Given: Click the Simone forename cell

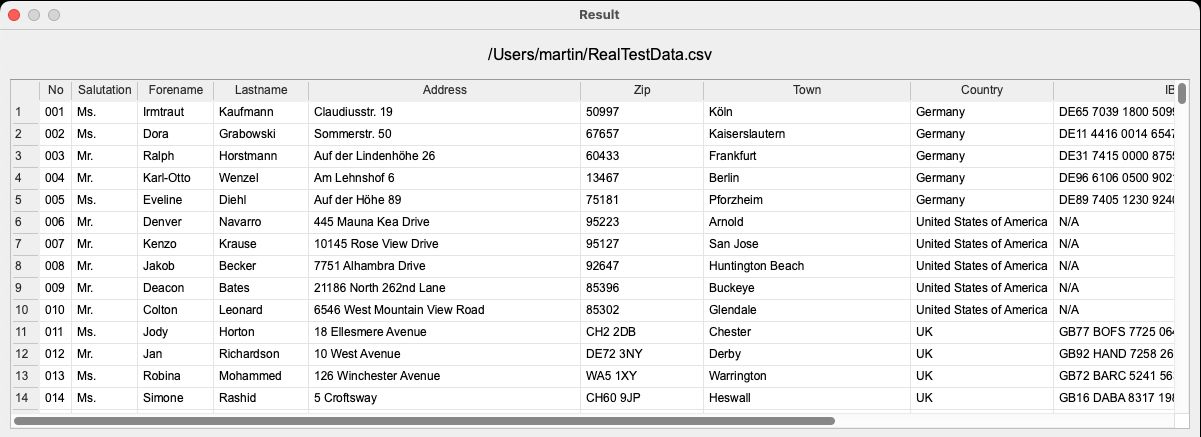Looking at the screenshot, I should (175, 398).
